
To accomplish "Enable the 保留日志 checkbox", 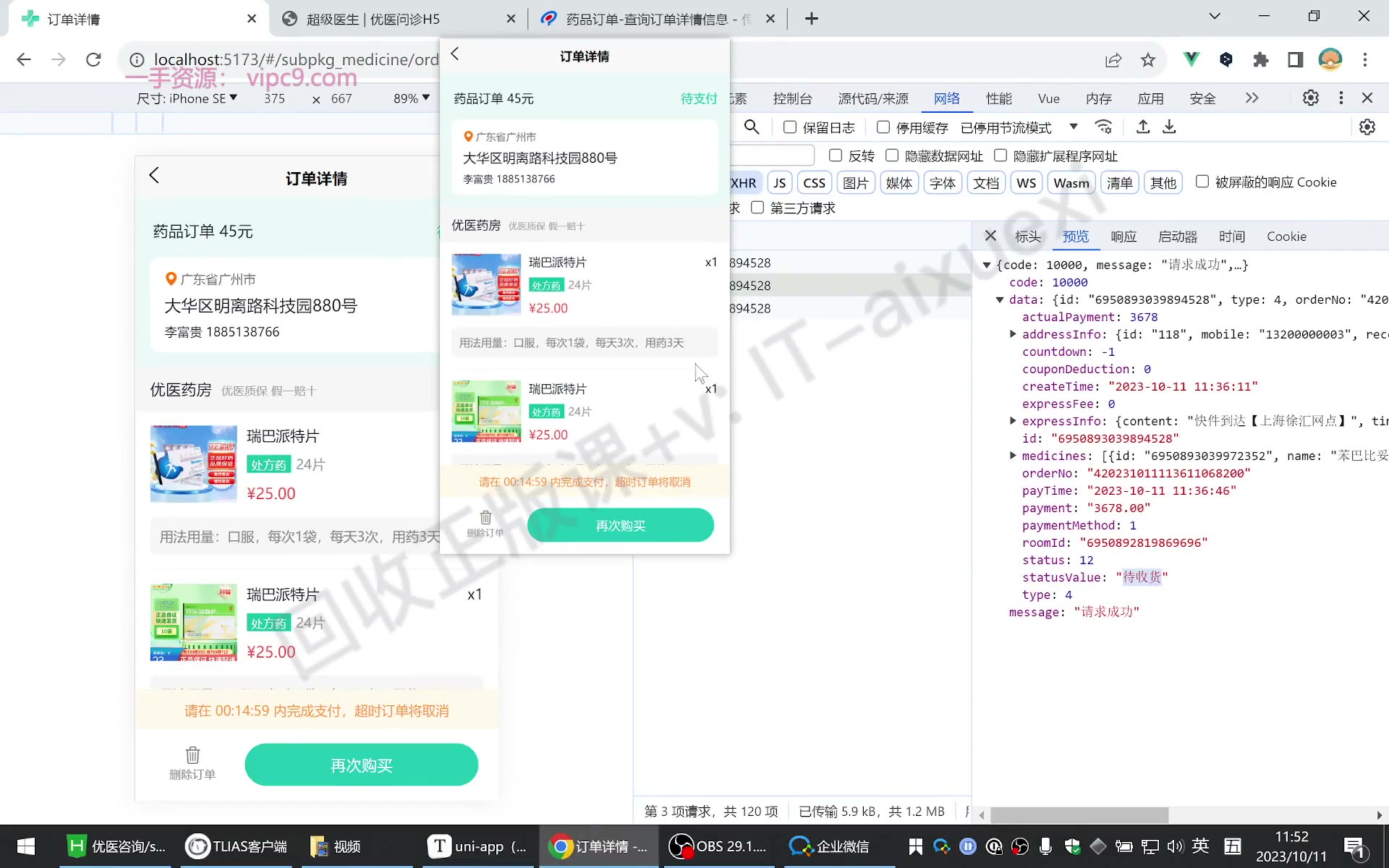I will pos(790,127).
